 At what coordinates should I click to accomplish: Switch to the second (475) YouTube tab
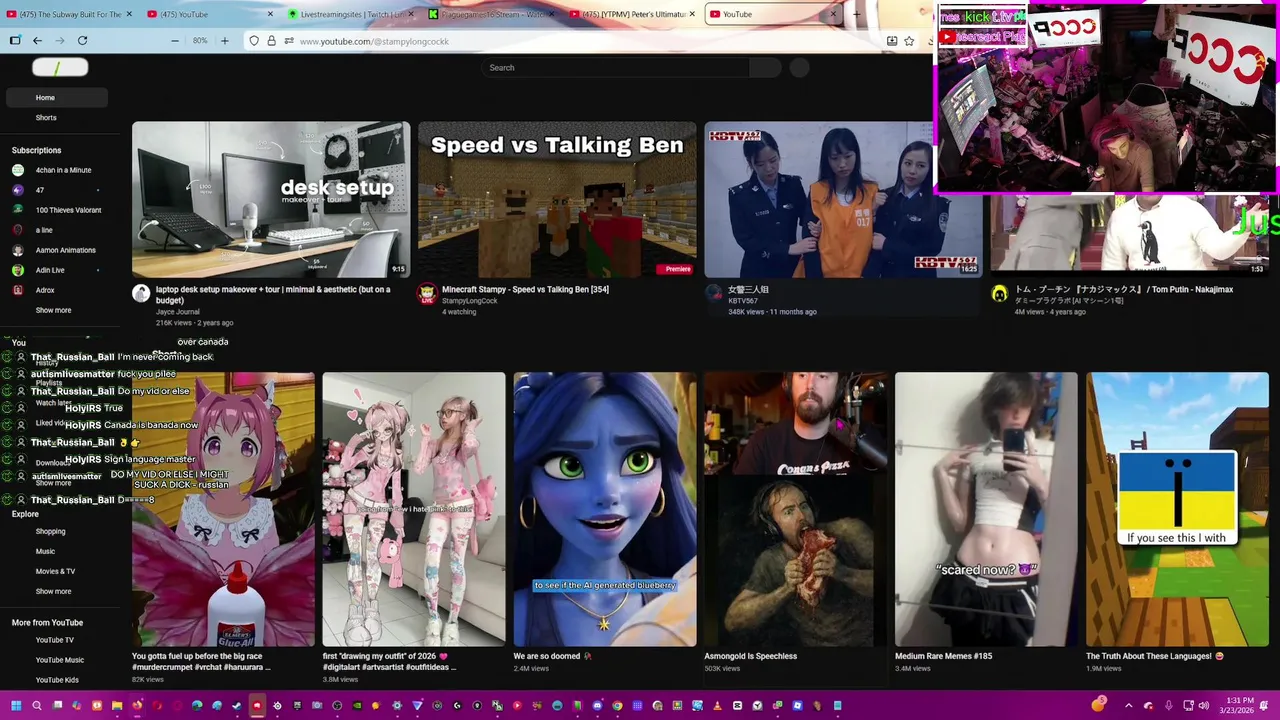[210, 14]
